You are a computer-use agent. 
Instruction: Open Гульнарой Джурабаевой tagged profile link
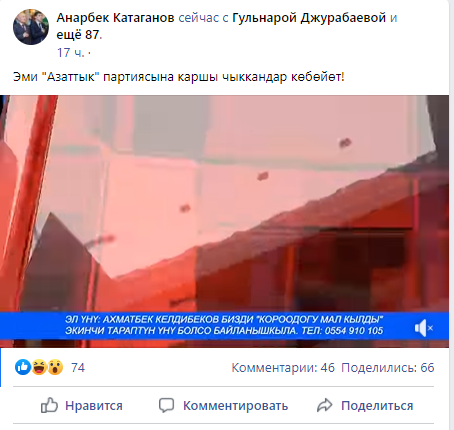(x=309, y=18)
